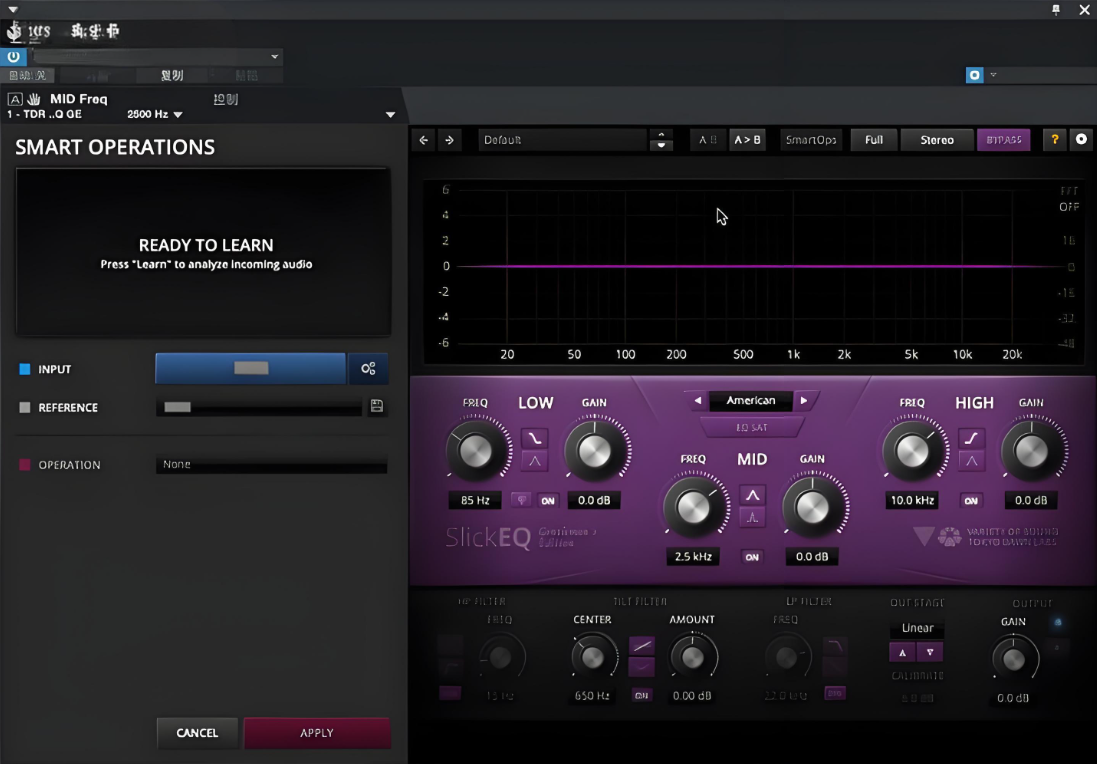Open the help question mark icon
Image resolution: width=1097 pixels, height=764 pixels.
click(1054, 139)
